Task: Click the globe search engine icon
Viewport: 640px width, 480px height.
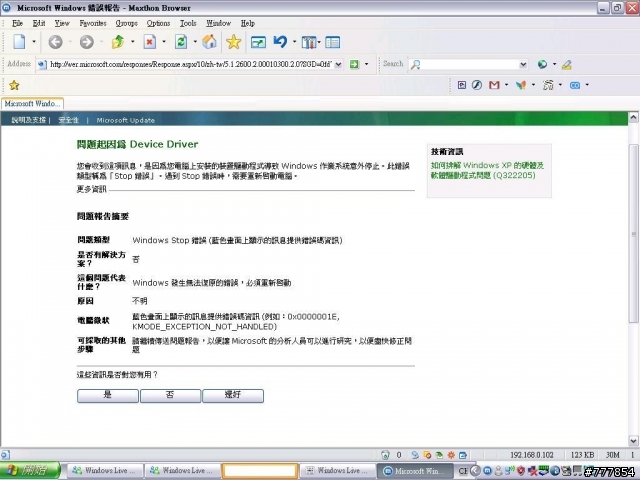Action: tap(542, 64)
